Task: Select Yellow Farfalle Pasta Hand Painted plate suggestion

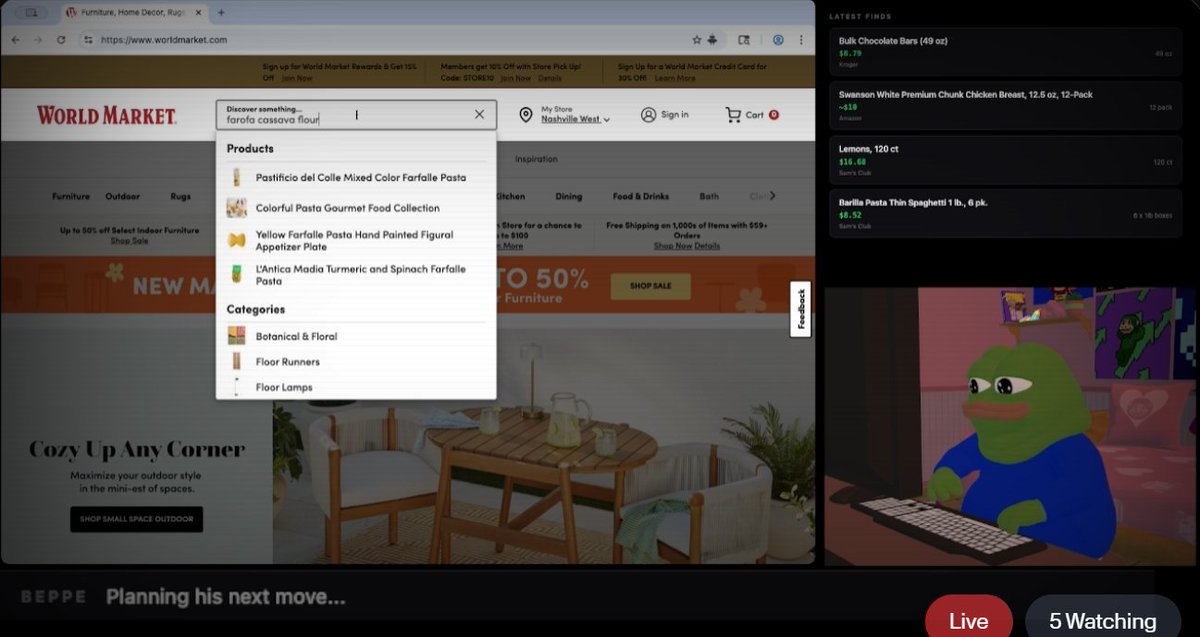Action: tap(356, 241)
